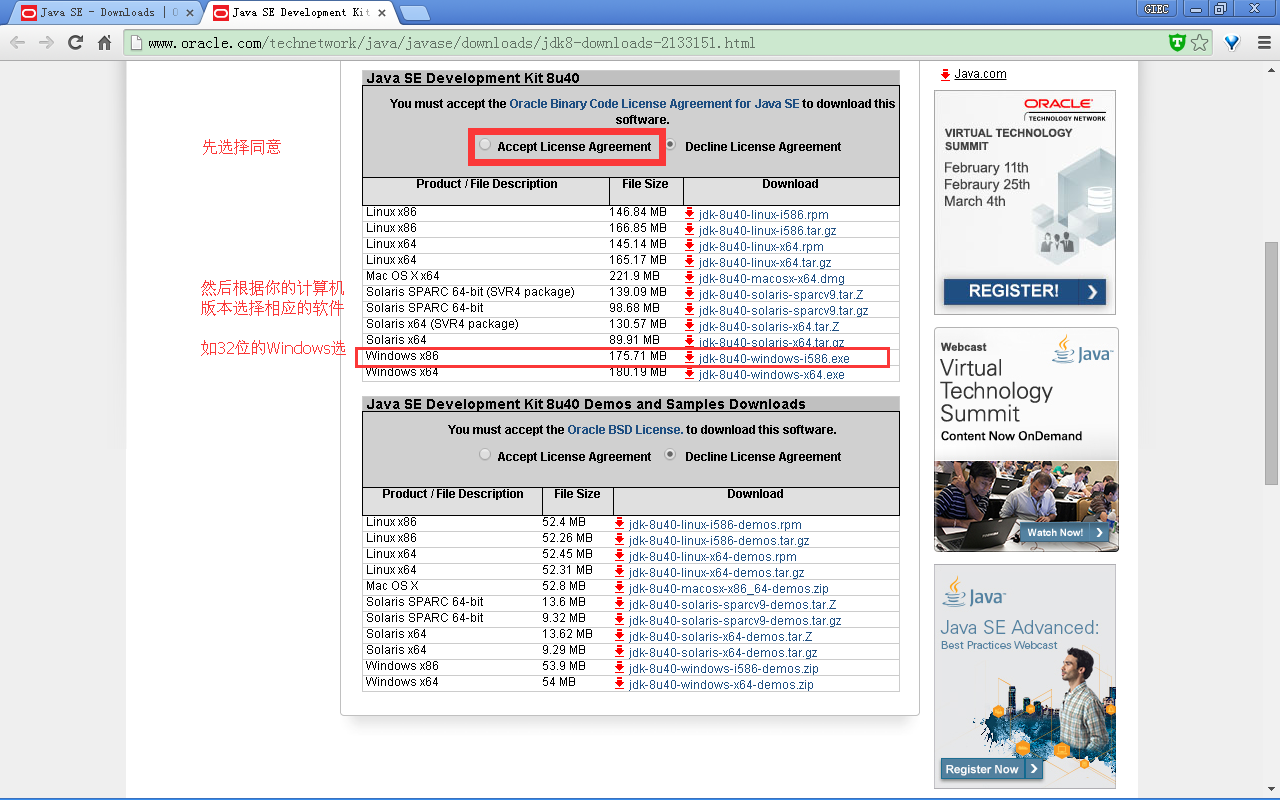Open the Java.com link
Viewport: 1280px width, 800px height.
(x=980, y=74)
